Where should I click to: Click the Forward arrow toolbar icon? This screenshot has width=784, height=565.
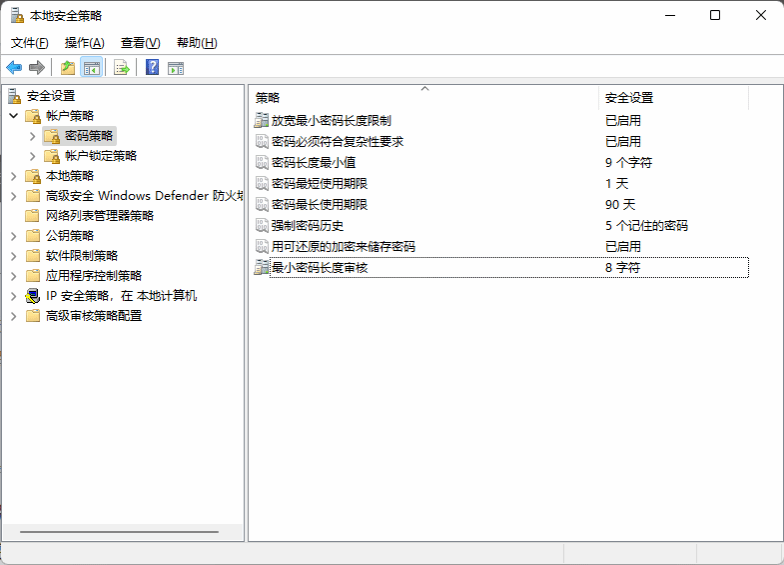[x=37, y=68]
